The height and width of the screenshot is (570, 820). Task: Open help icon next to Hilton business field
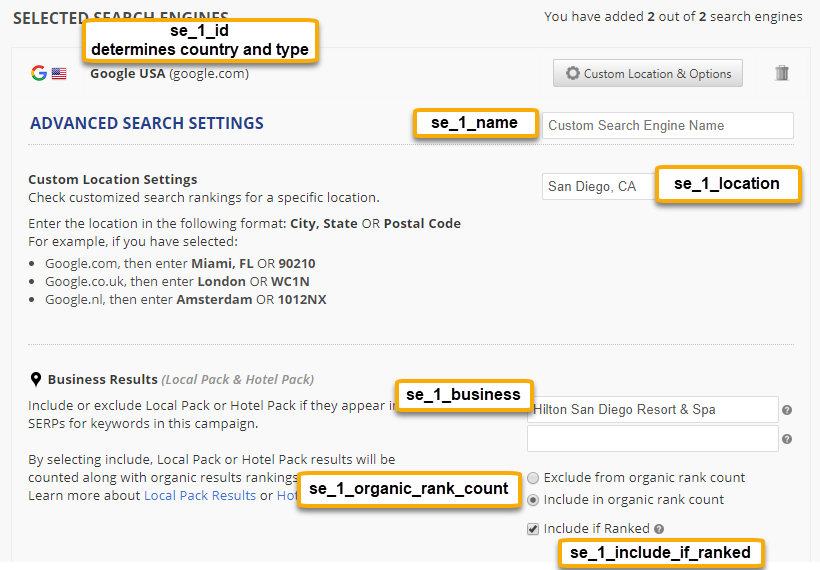787,410
